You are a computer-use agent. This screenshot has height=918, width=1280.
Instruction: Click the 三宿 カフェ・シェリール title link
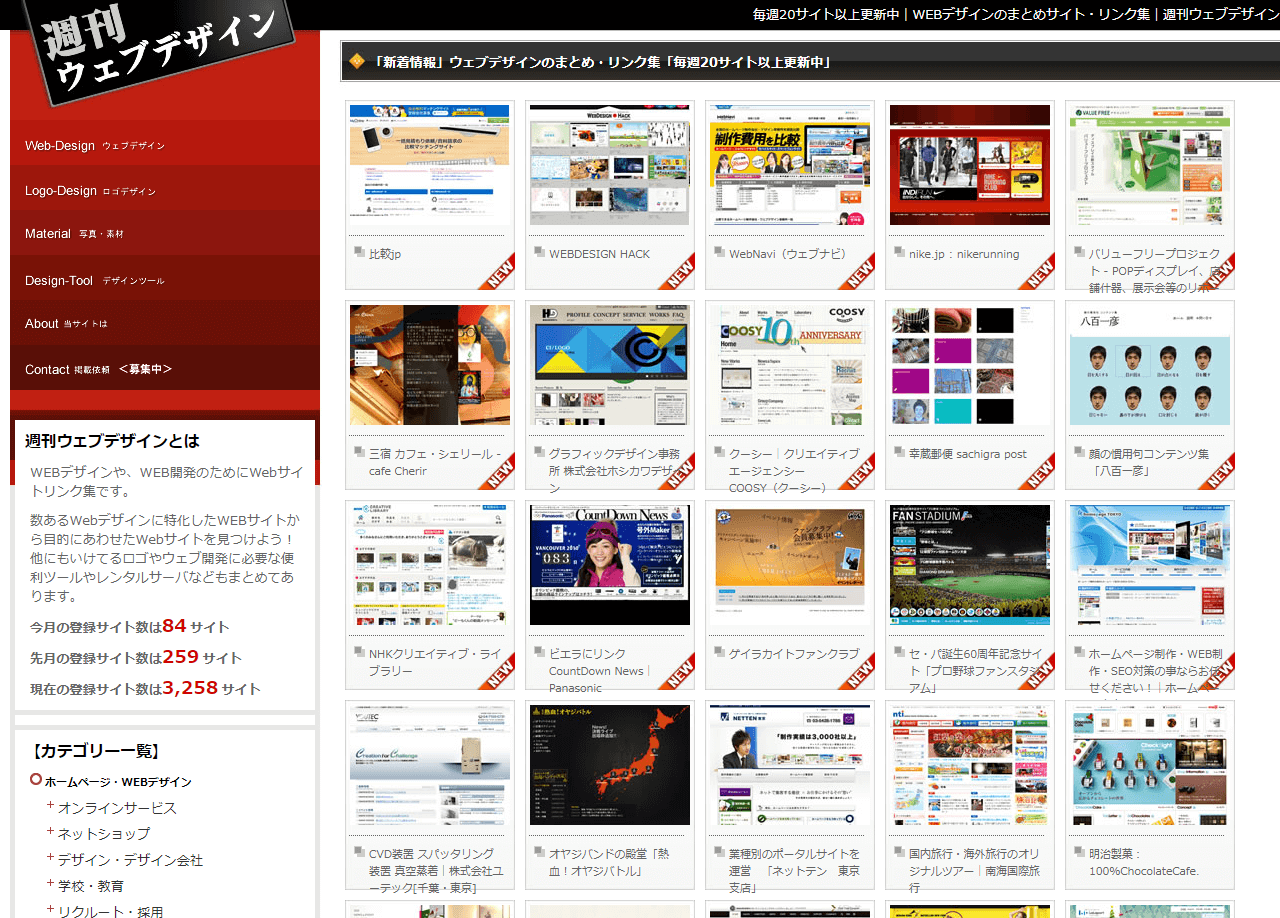click(x=435, y=462)
